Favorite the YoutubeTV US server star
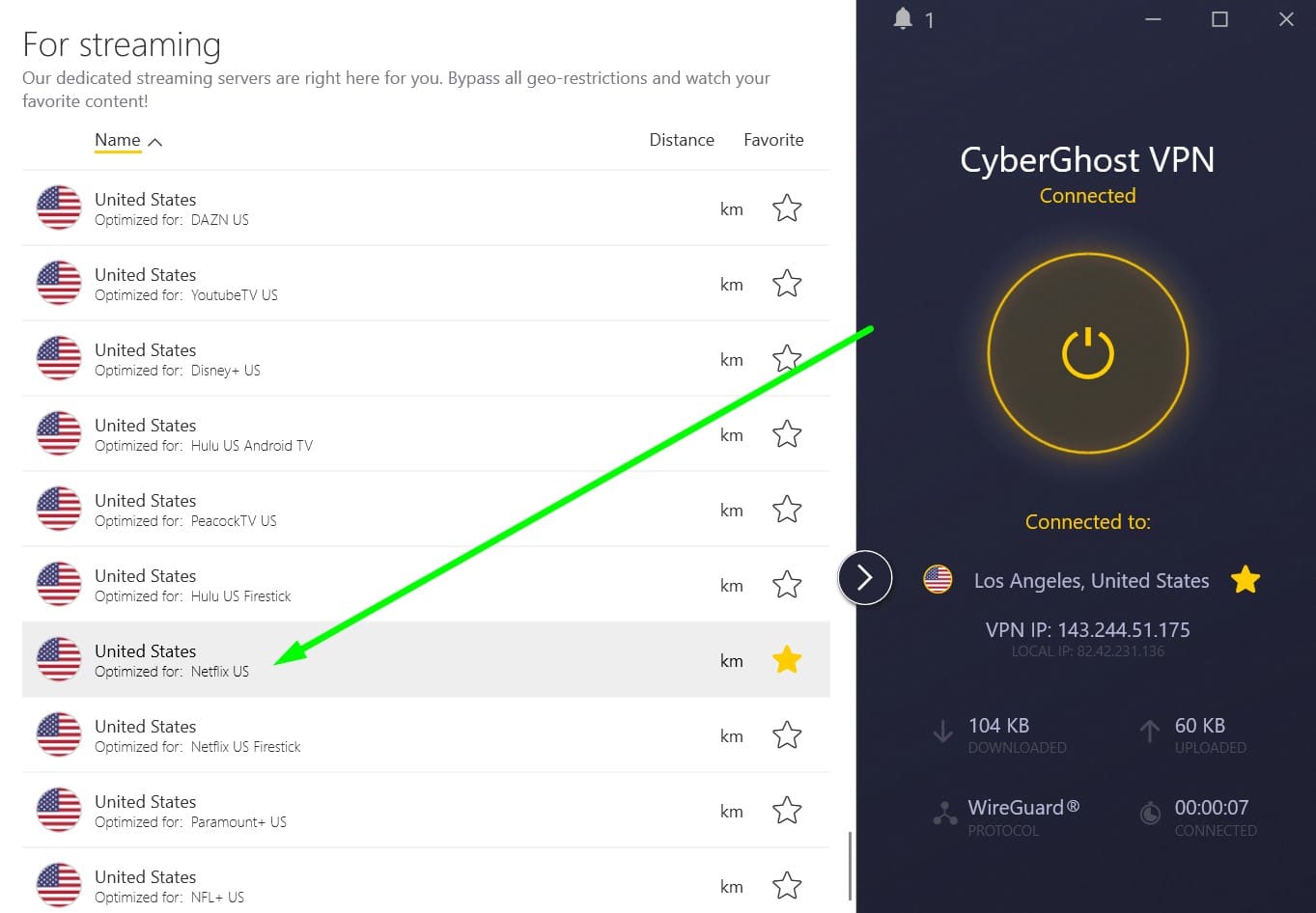The width and height of the screenshot is (1316, 913). tap(787, 284)
